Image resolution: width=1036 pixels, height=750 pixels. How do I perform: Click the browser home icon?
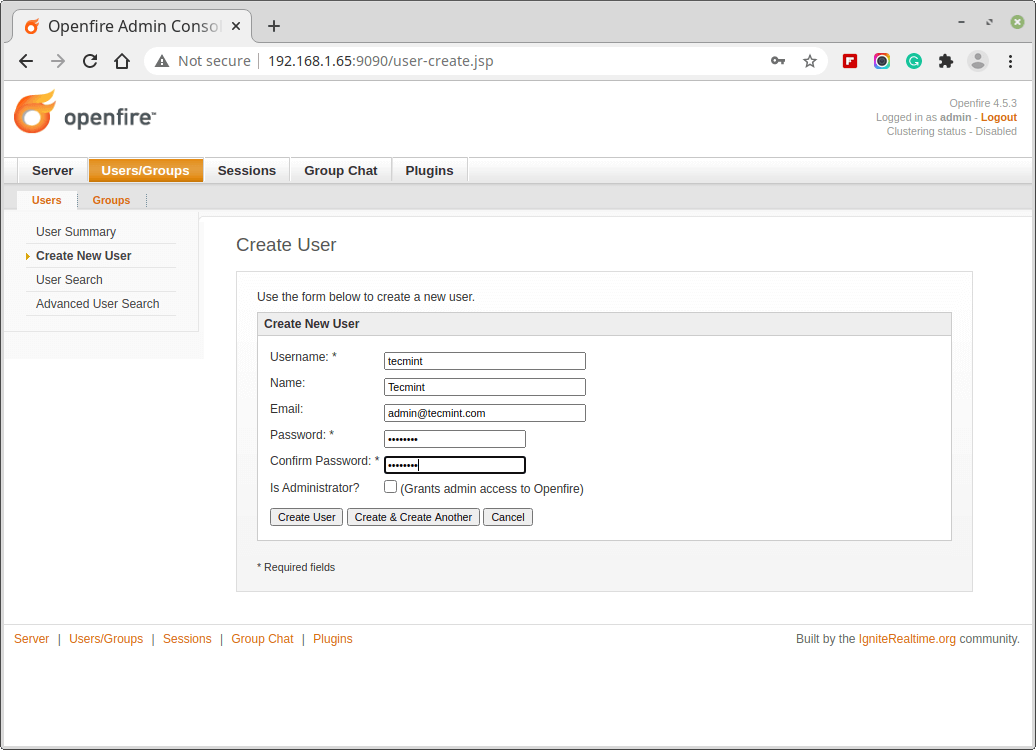[x=122, y=61]
